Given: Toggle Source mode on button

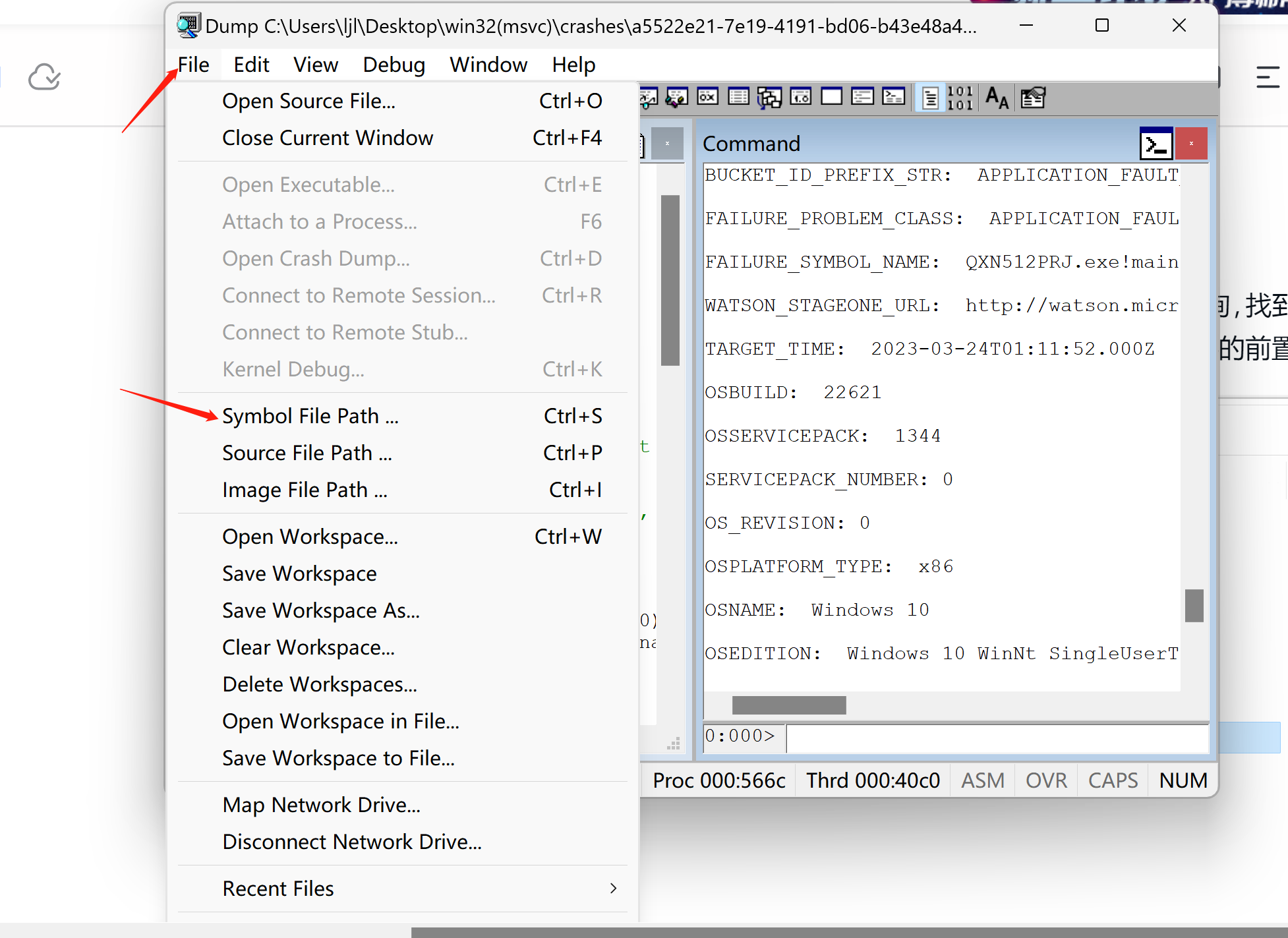Looking at the screenshot, I should tap(930, 98).
